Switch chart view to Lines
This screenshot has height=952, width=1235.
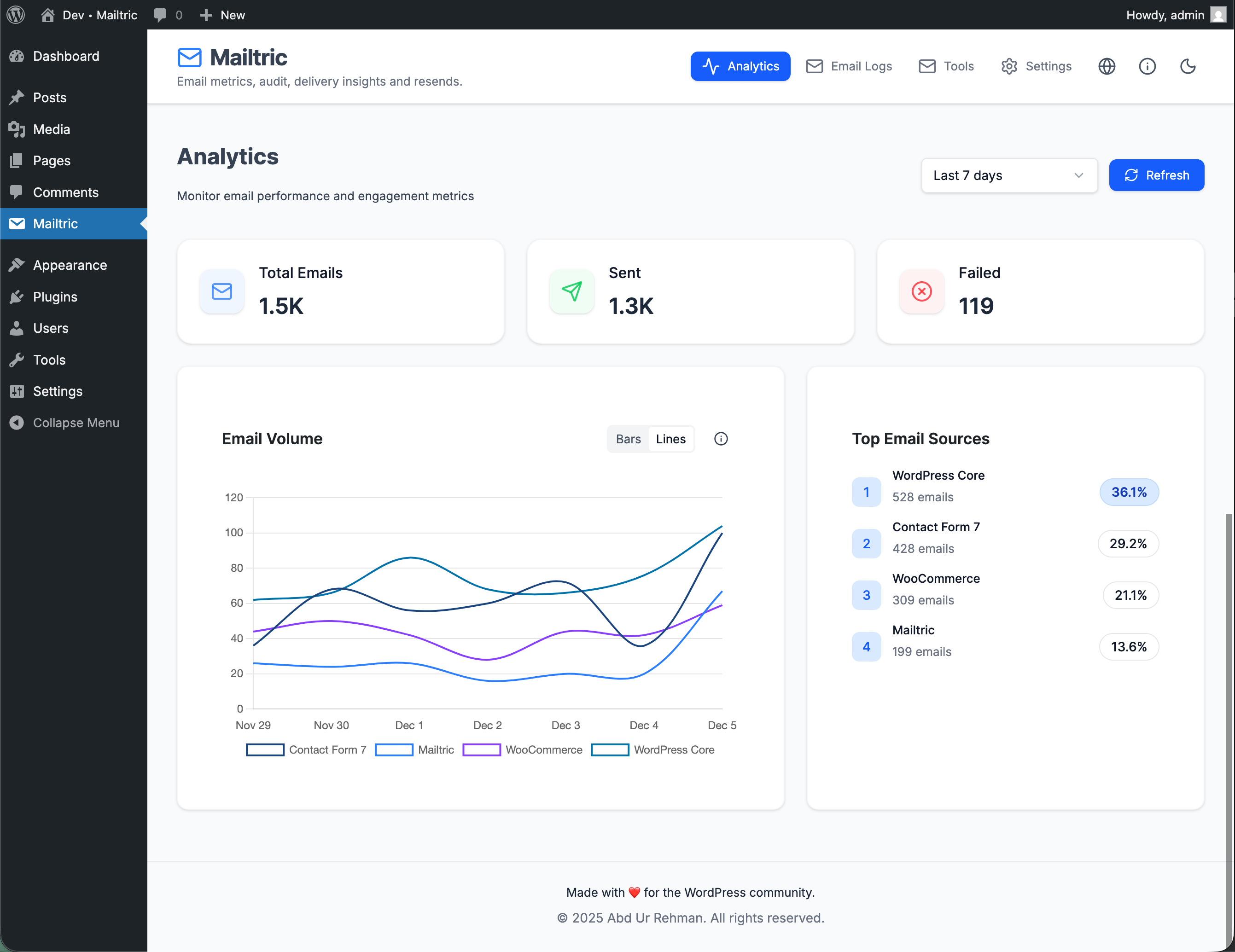tap(670, 439)
